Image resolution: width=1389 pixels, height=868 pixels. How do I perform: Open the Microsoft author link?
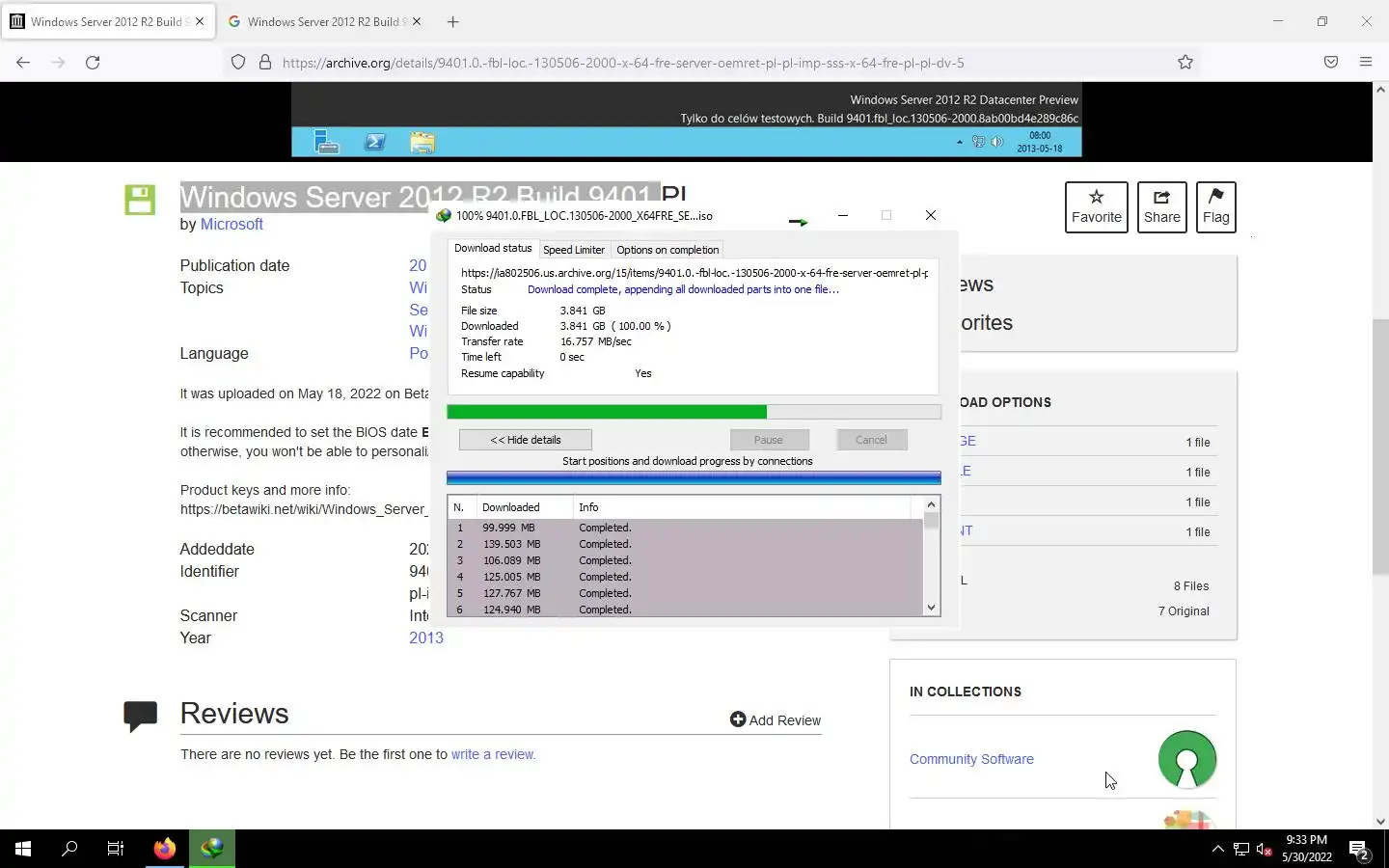(231, 224)
